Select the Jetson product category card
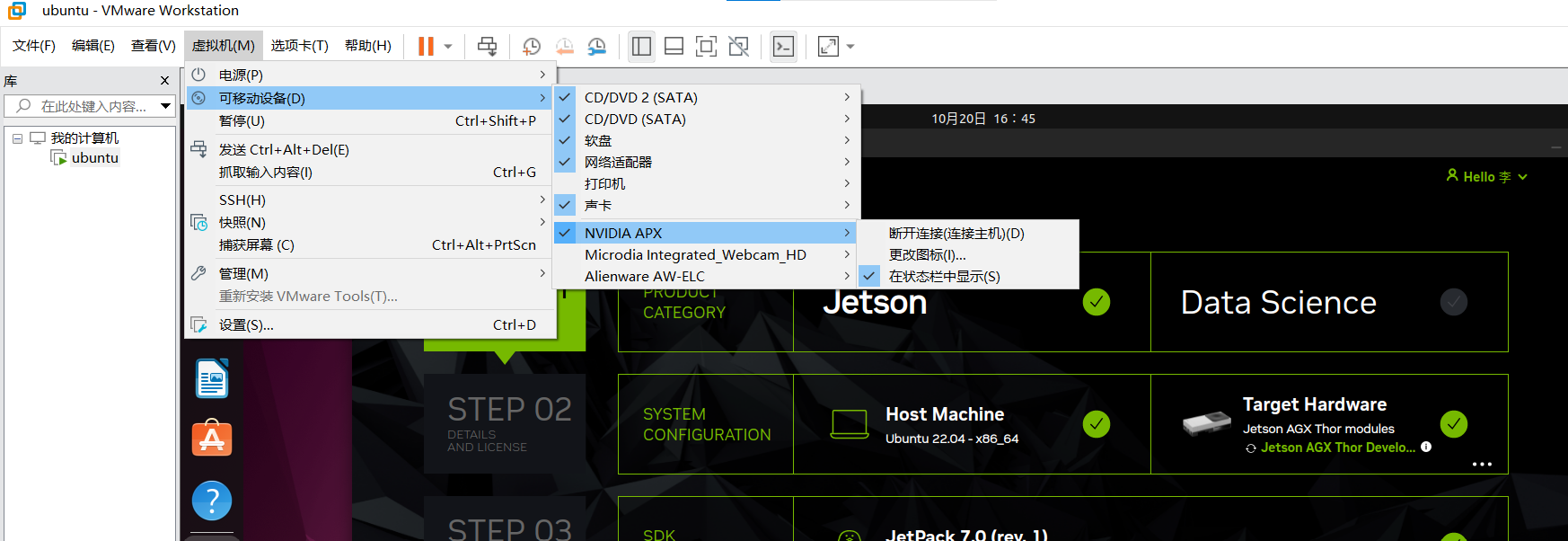 972,302
